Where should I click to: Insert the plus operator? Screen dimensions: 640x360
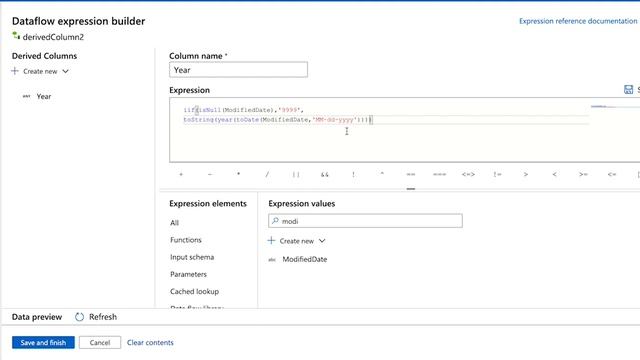(x=181, y=174)
